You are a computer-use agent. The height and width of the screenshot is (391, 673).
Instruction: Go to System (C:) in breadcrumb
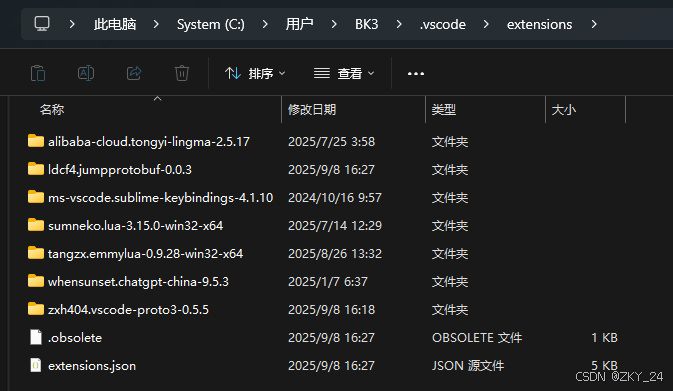tap(211, 24)
